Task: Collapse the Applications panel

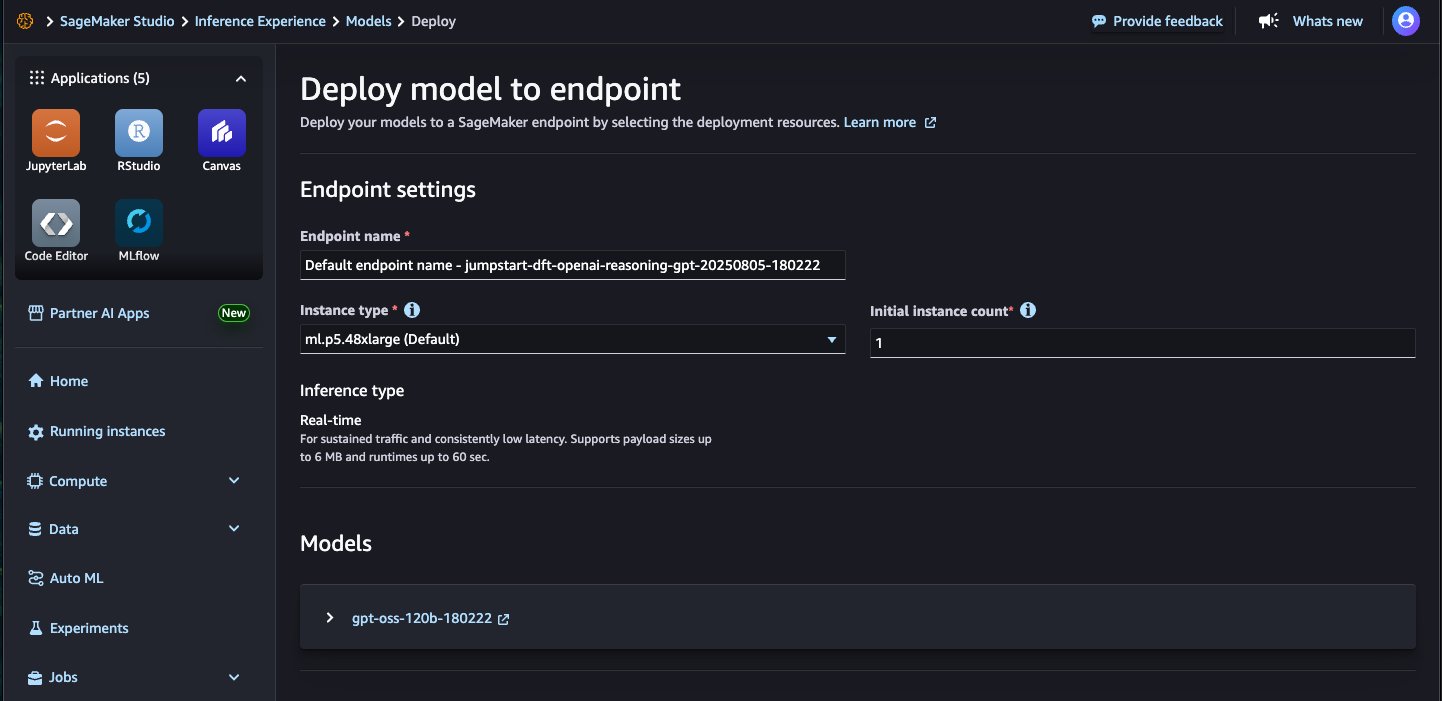Action: [240, 78]
